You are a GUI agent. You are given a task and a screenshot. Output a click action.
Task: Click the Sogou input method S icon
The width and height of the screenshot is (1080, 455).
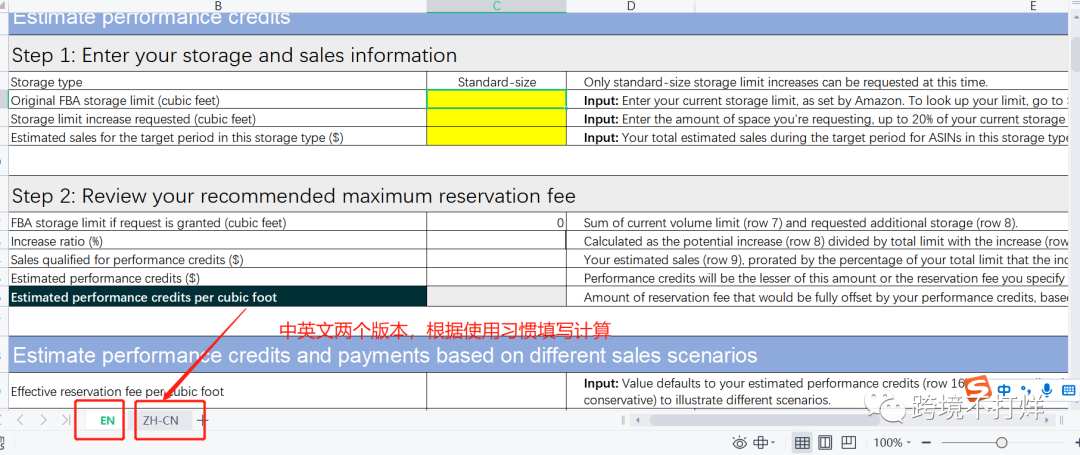click(980, 390)
